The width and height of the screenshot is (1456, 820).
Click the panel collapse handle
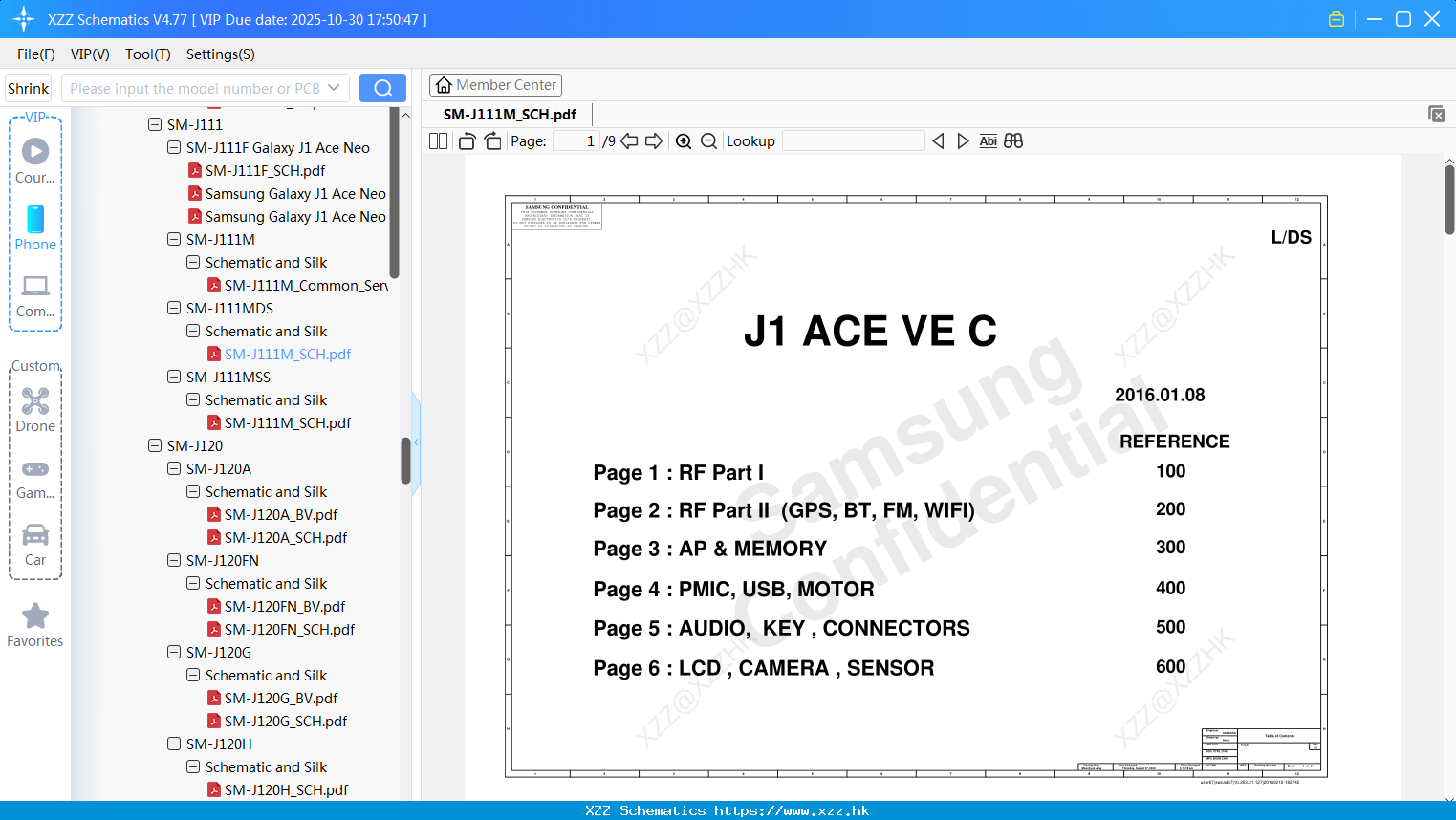tap(416, 442)
